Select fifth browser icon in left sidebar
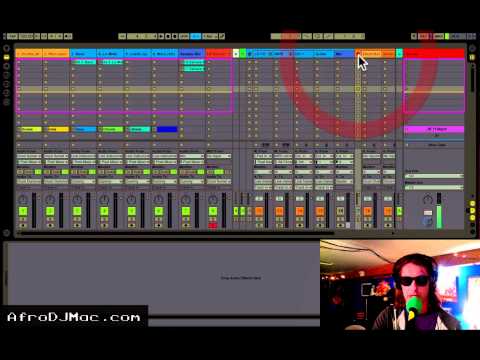Image resolution: width=480 pixels, height=360 pixels. pyautogui.click(x=6, y=84)
